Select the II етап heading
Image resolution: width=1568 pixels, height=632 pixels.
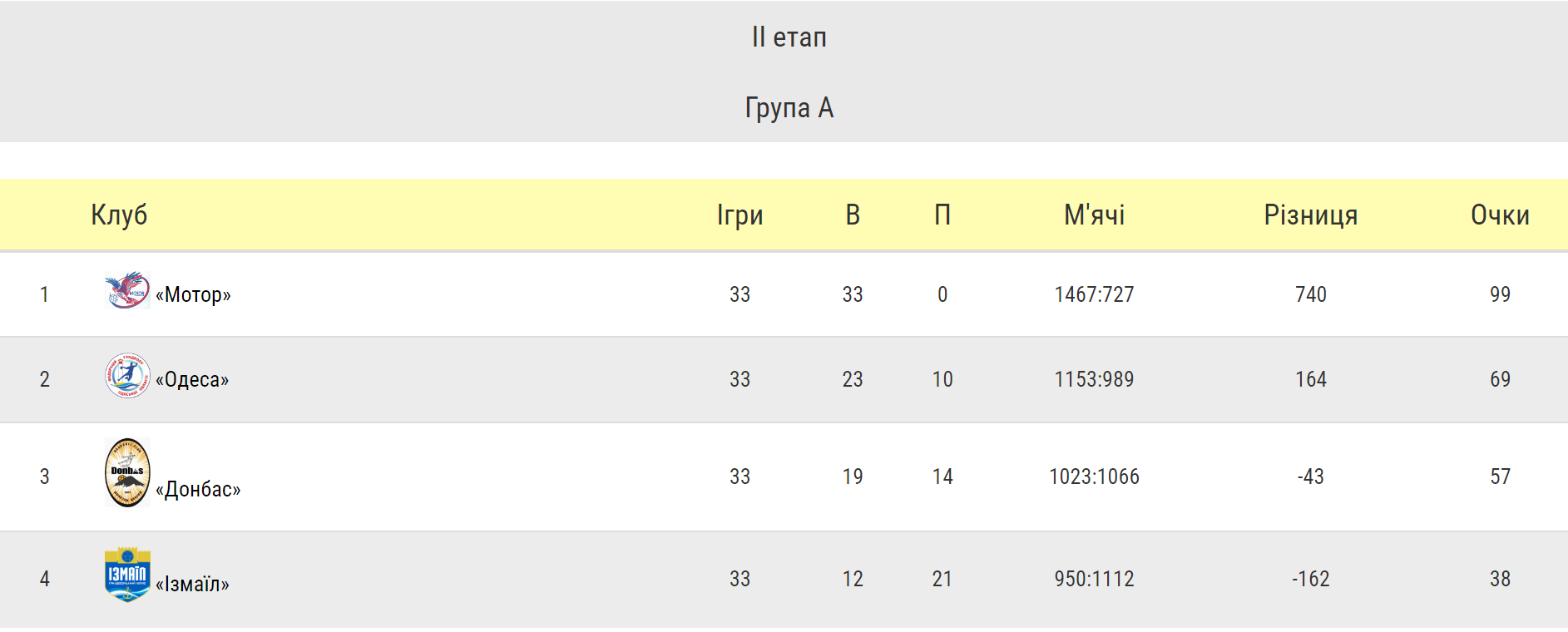tap(789, 37)
